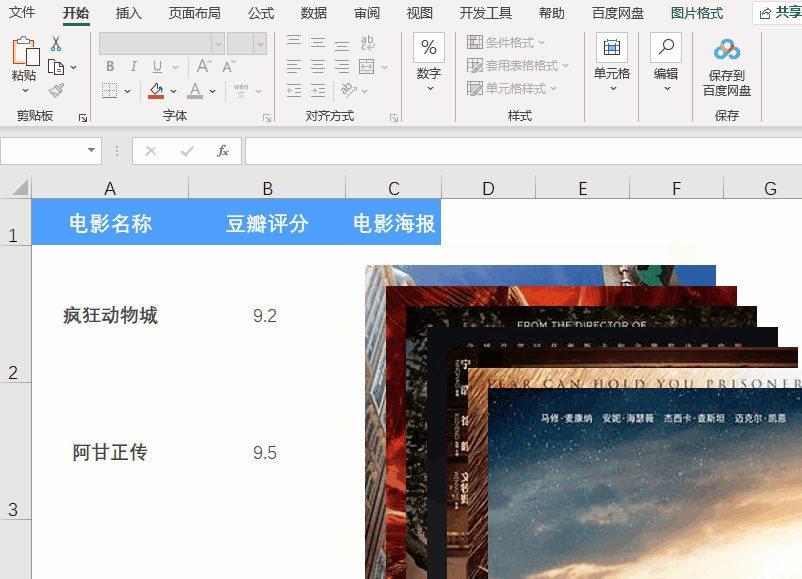Select the 豆瓣评分 header cell

267,223
